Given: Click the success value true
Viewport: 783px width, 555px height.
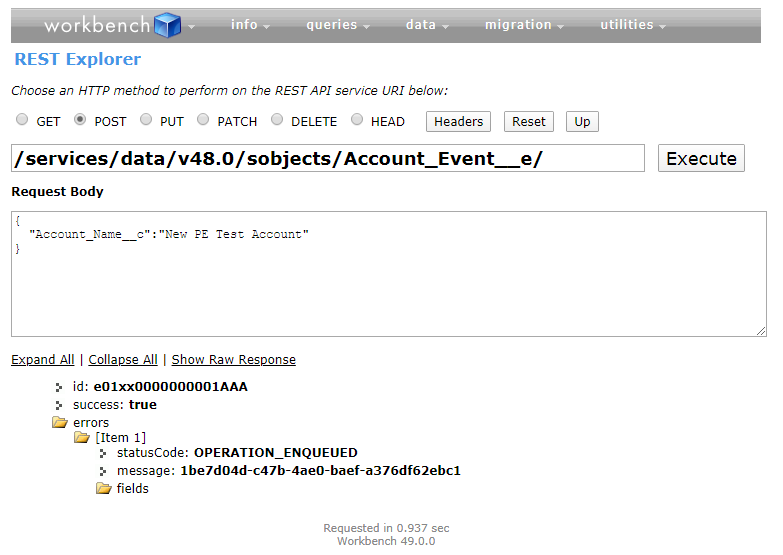Looking at the screenshot, I should coord(143,405).
